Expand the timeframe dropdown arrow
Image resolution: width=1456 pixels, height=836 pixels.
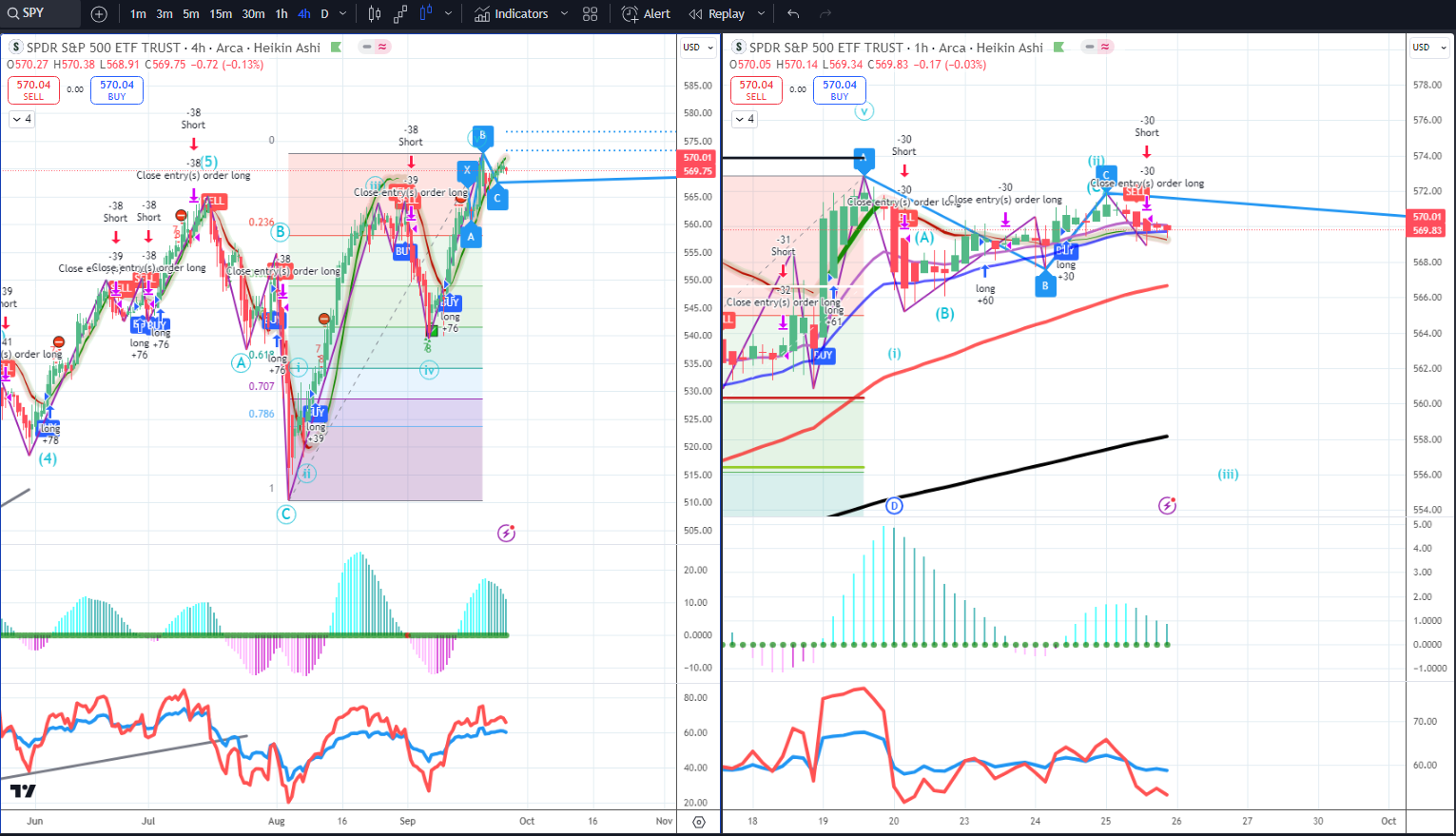coord(343,14)
